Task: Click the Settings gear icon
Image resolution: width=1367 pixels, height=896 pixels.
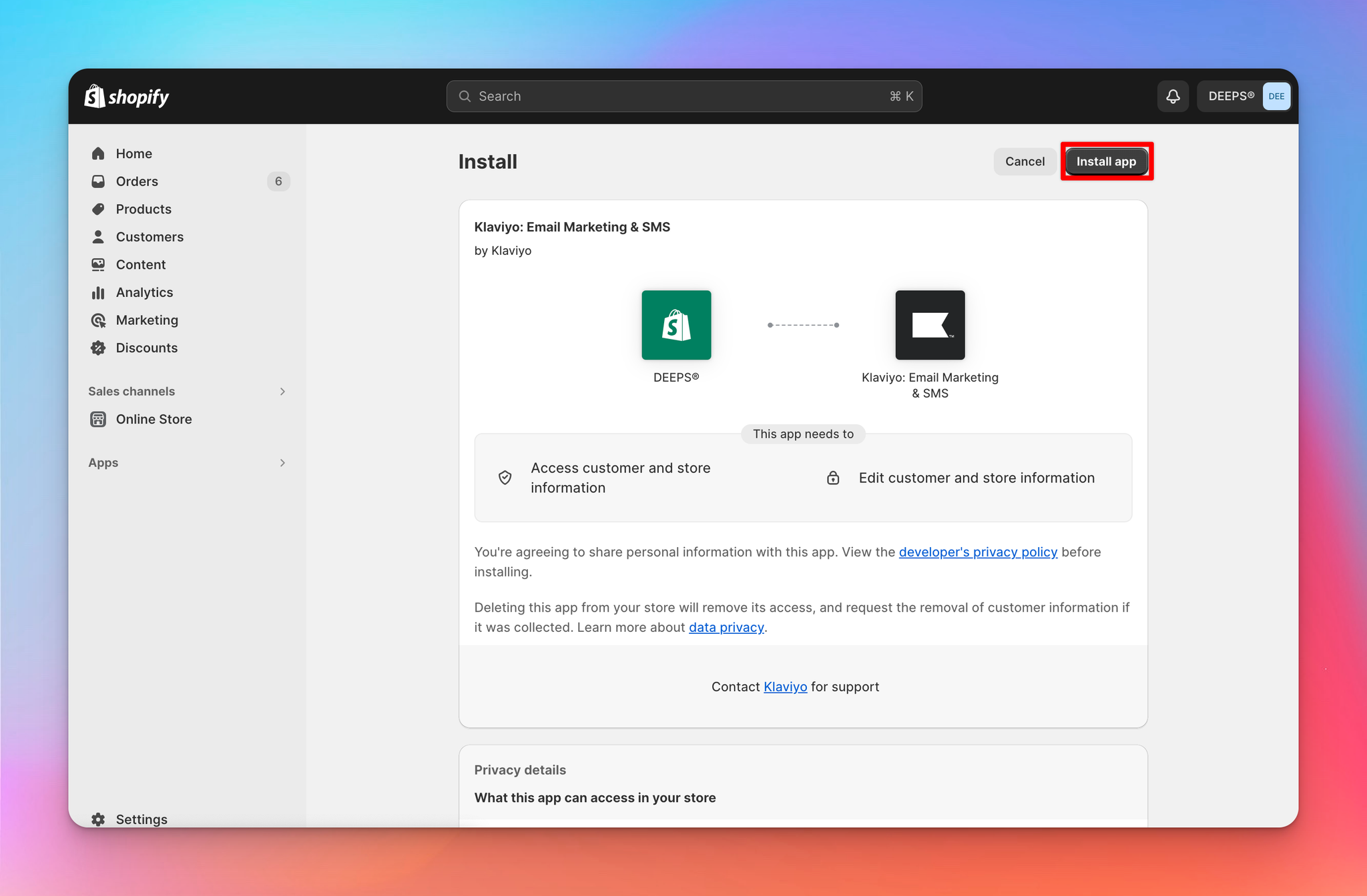Action: [x=98, y=819]
